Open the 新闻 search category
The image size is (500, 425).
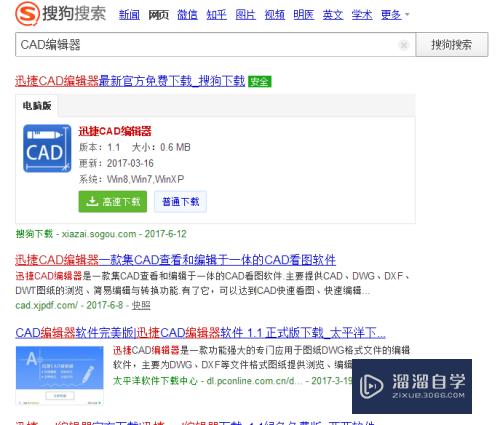129,15
